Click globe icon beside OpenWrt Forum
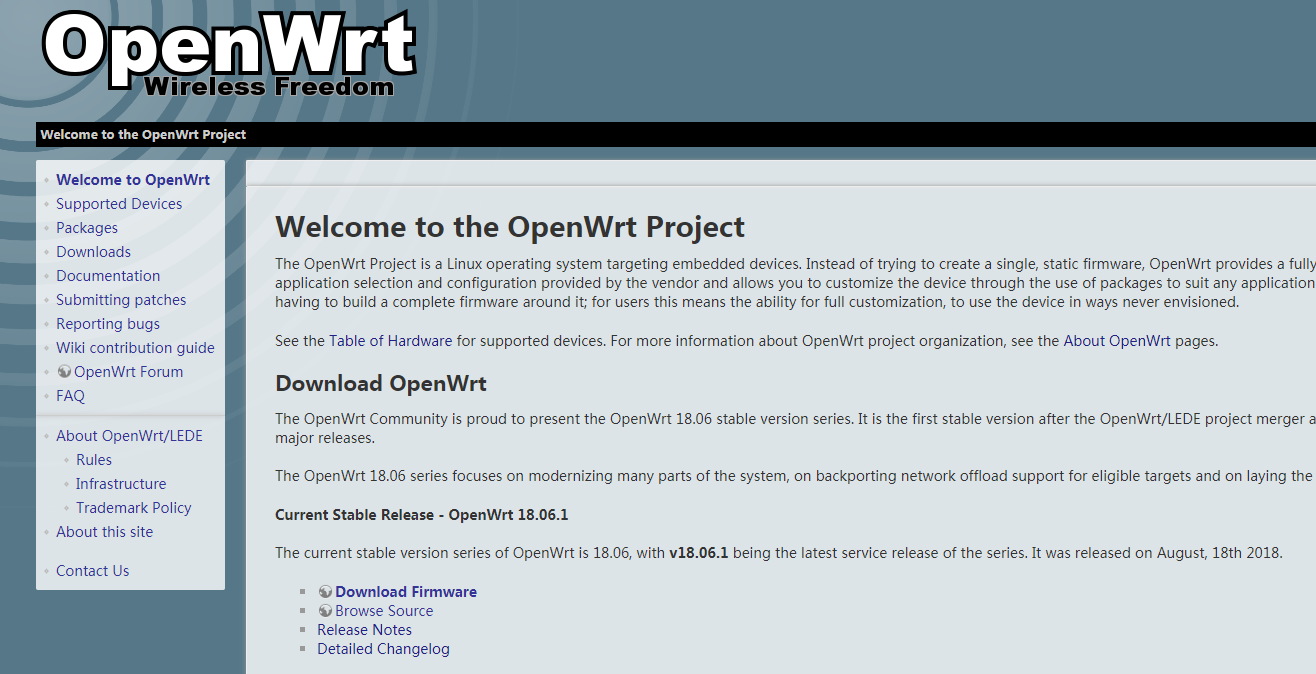 click(64, 372)
